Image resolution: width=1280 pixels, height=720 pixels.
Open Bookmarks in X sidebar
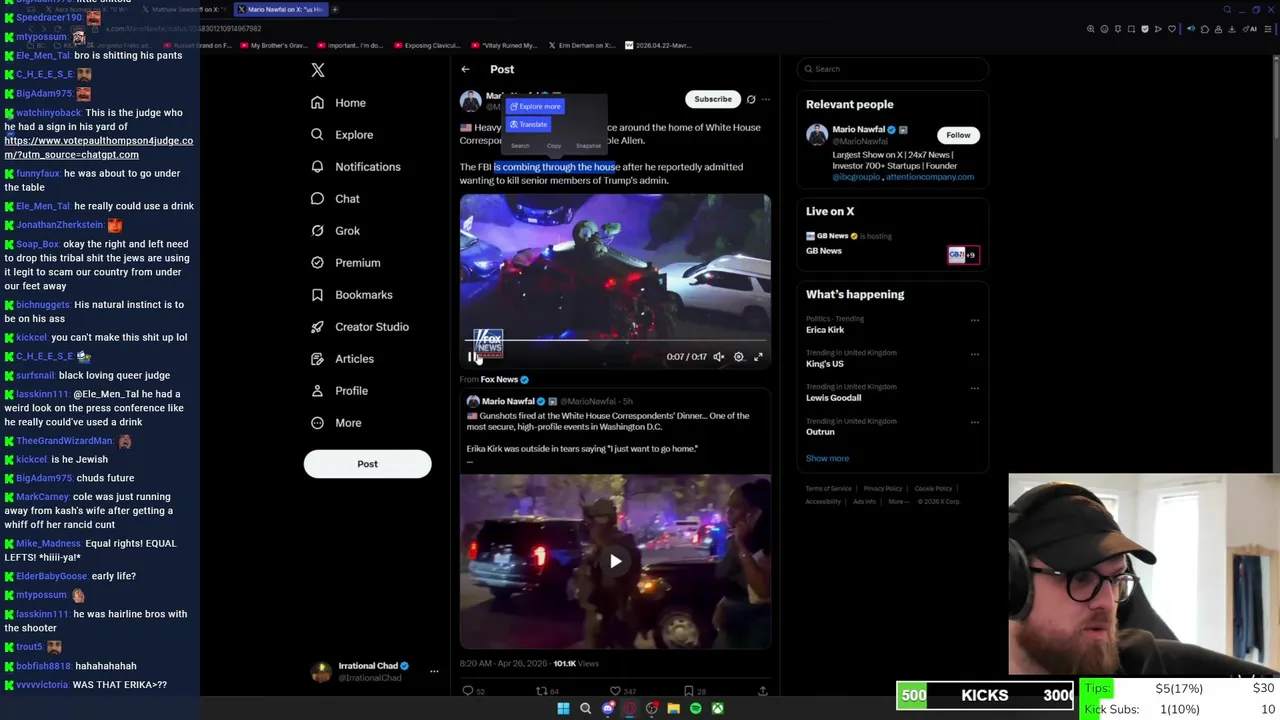pos(351,295)
